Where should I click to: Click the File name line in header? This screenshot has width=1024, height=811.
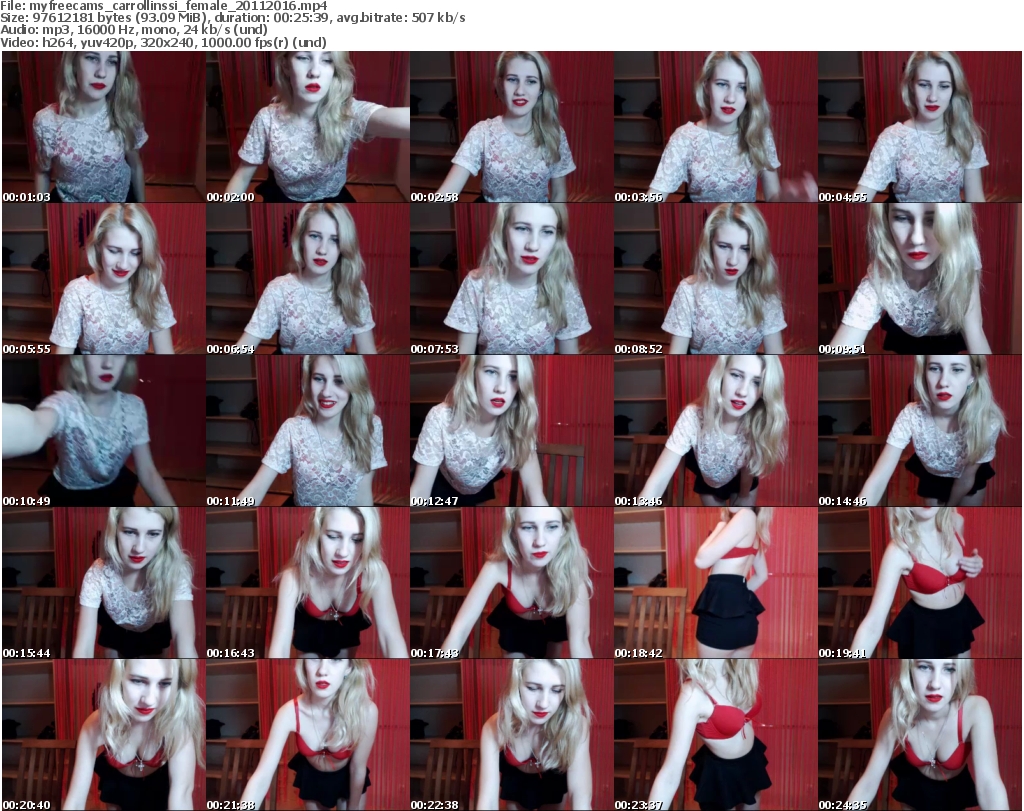tap(172, 6)
